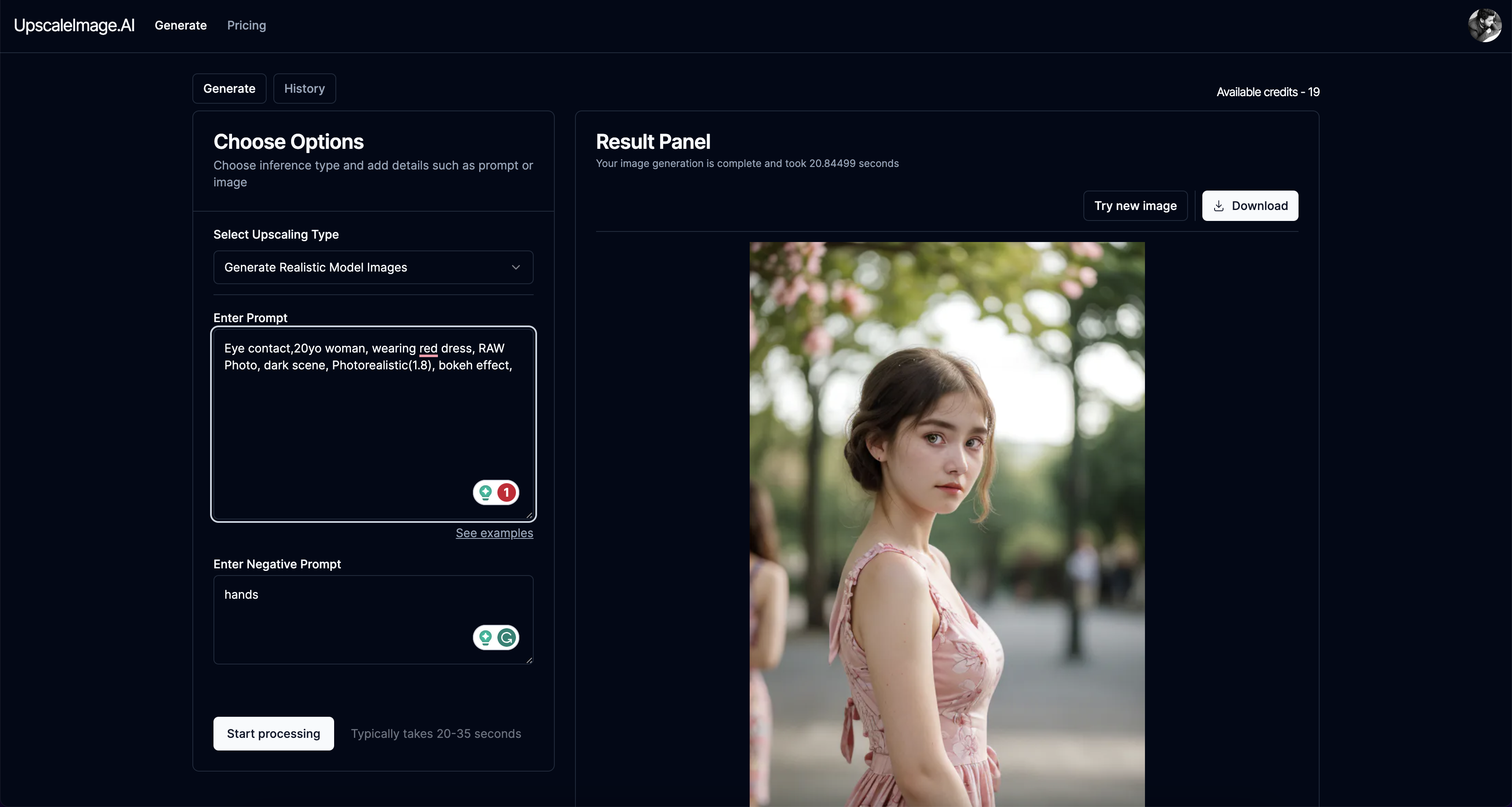Click the green lightbulb icon in prompt box
The width and height of the screenshot is (1512, 807).
click(x=486, y=492)
